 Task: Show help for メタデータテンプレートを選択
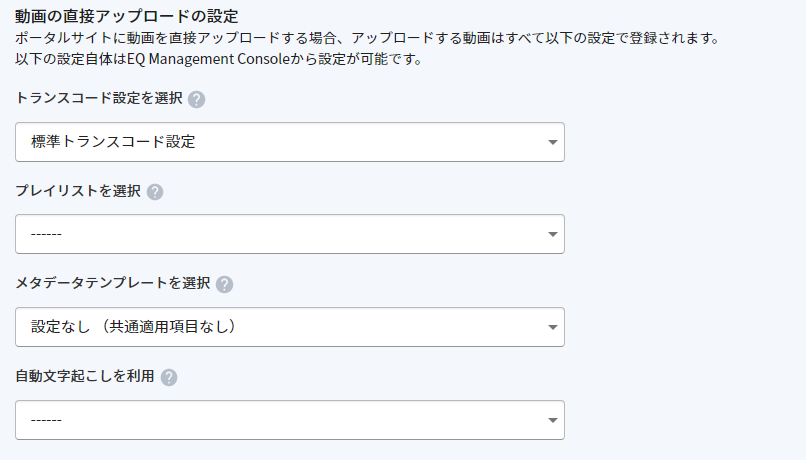224,284
